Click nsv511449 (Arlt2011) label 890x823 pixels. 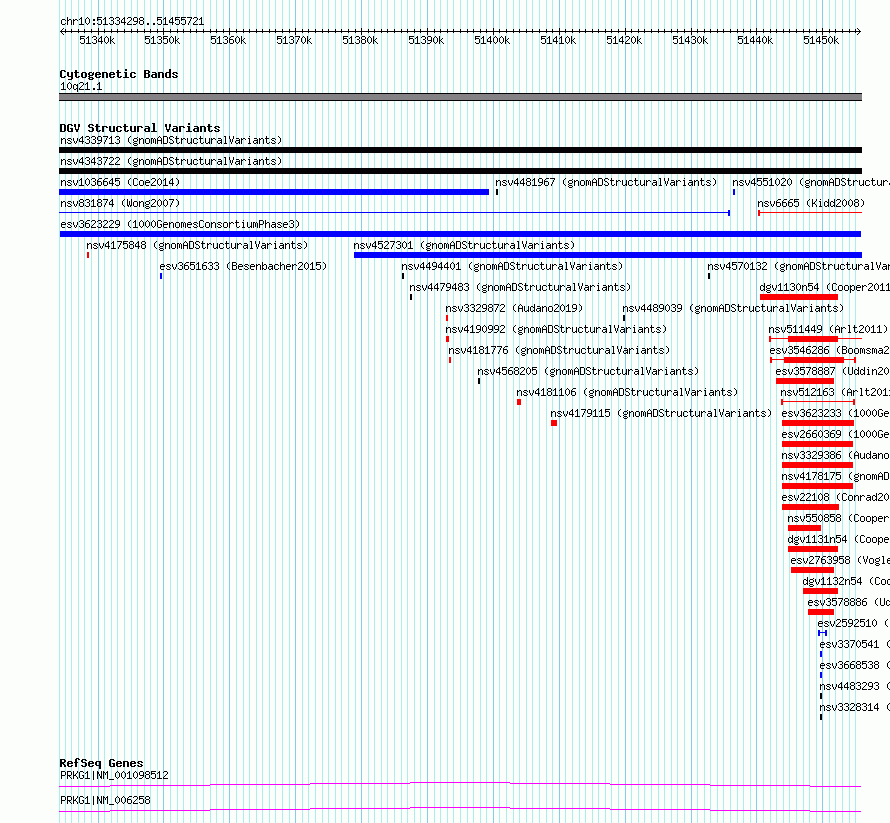click(828, 329)
